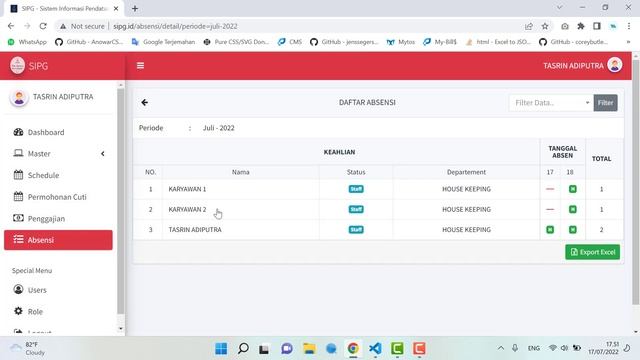This screenshot has height=360, width=640.
Task: Open the My-BillS bookmark
Action: coord(440,42)
